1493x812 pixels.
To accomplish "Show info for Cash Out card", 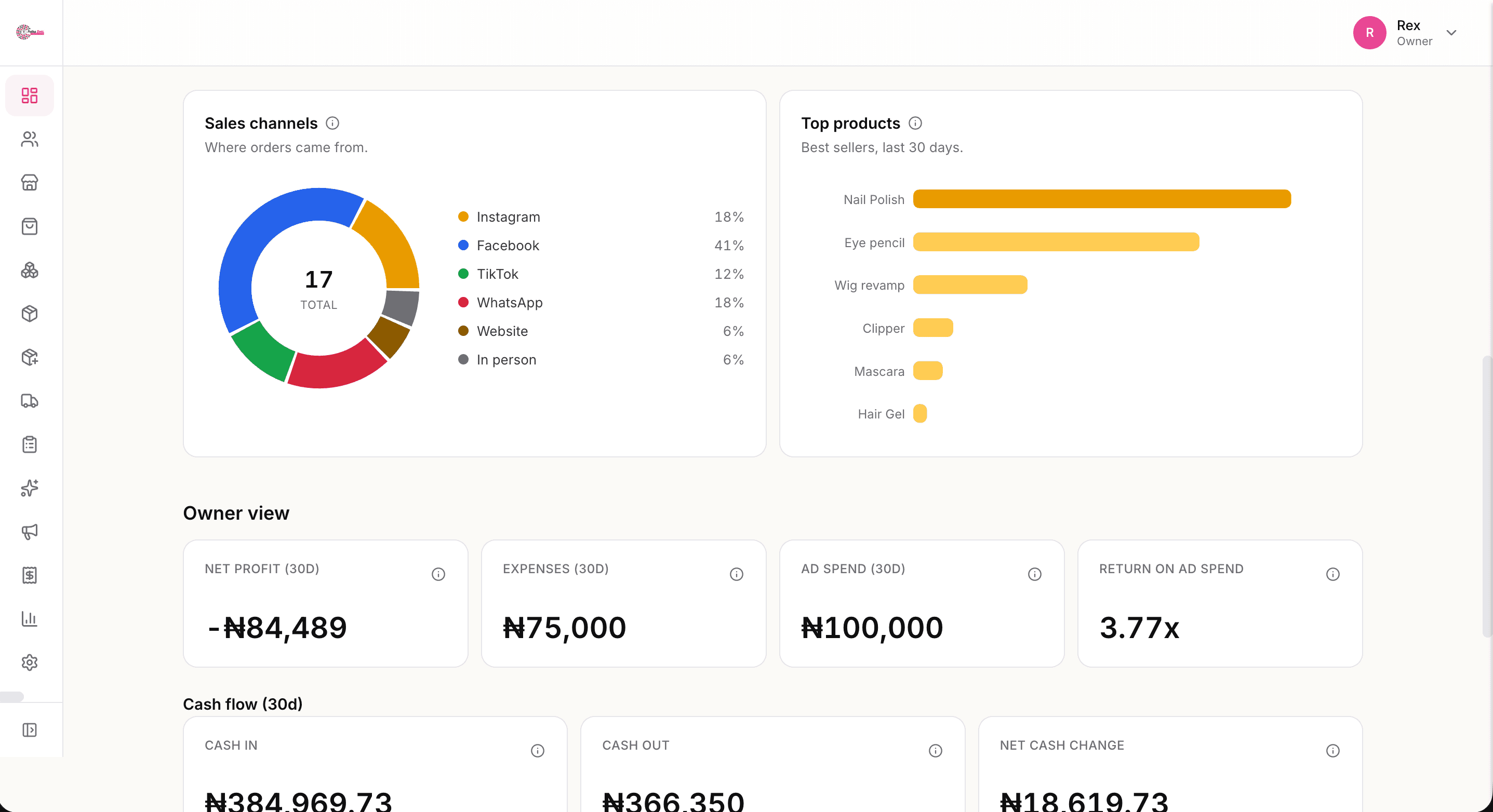I will click(x=936, y=751).
